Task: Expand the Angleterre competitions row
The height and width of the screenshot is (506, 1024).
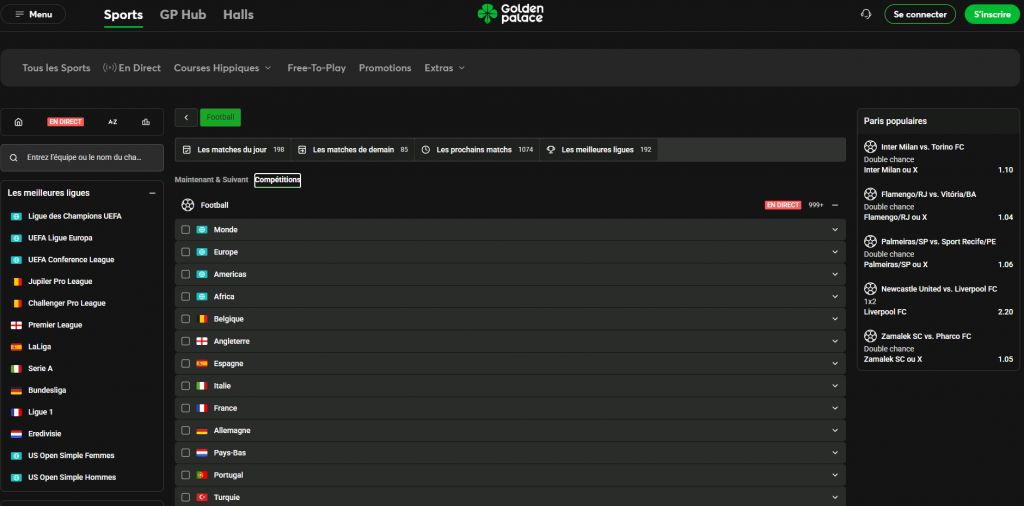Action: [x=834, y=341]
